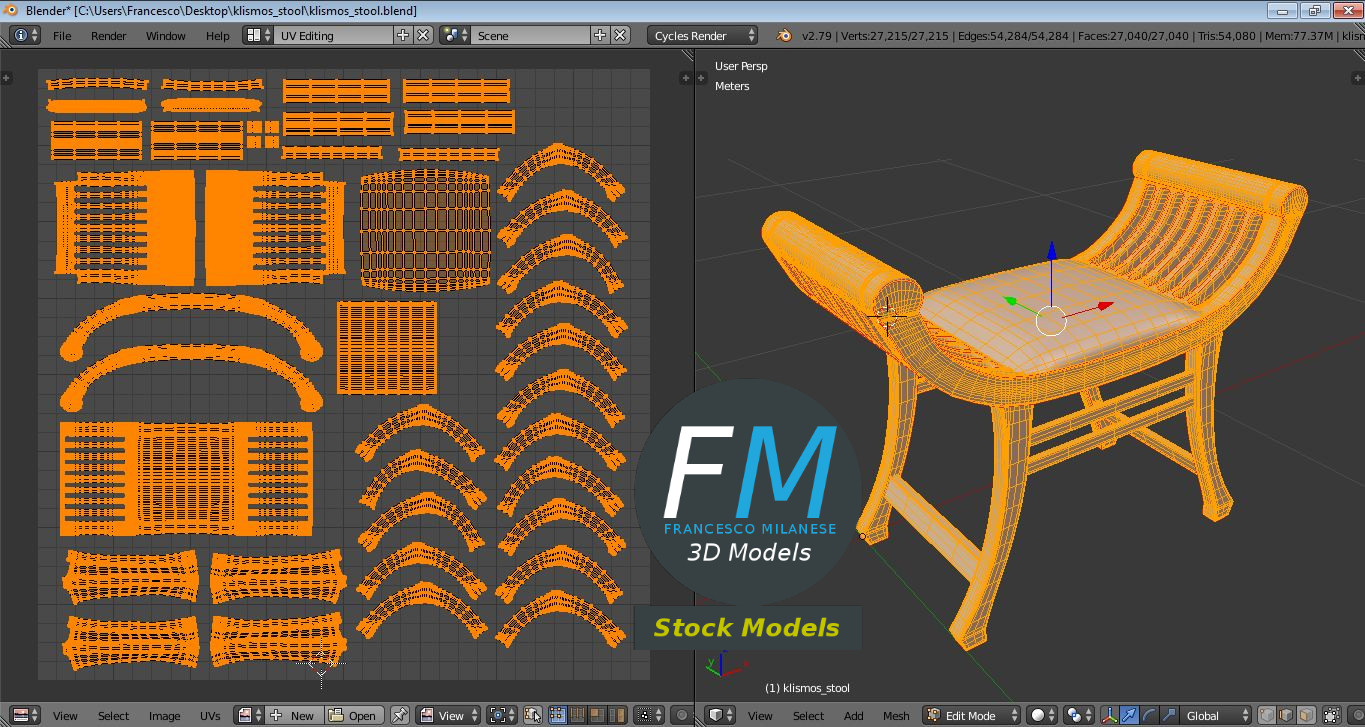Toggle UV sync selection with mesh

532,715
